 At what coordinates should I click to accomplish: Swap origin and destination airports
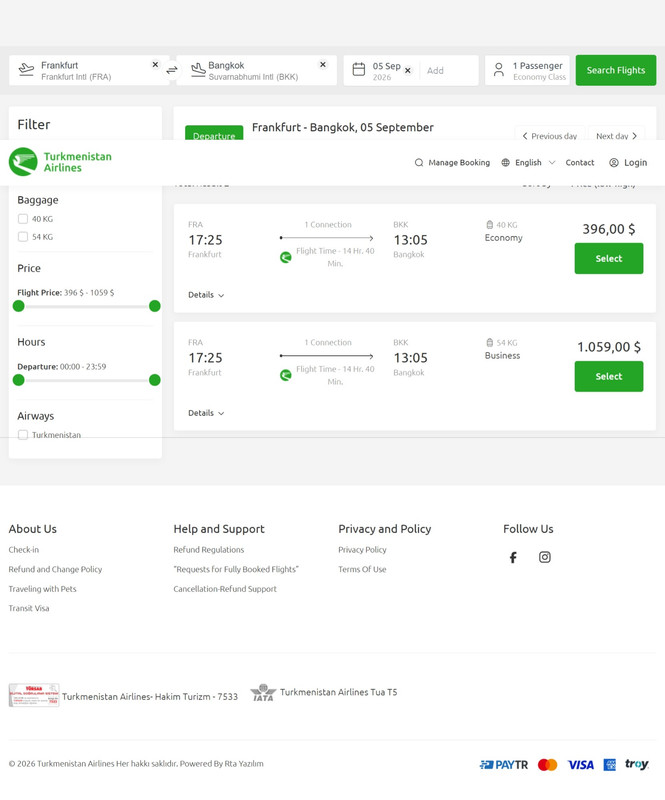point(172,70)
